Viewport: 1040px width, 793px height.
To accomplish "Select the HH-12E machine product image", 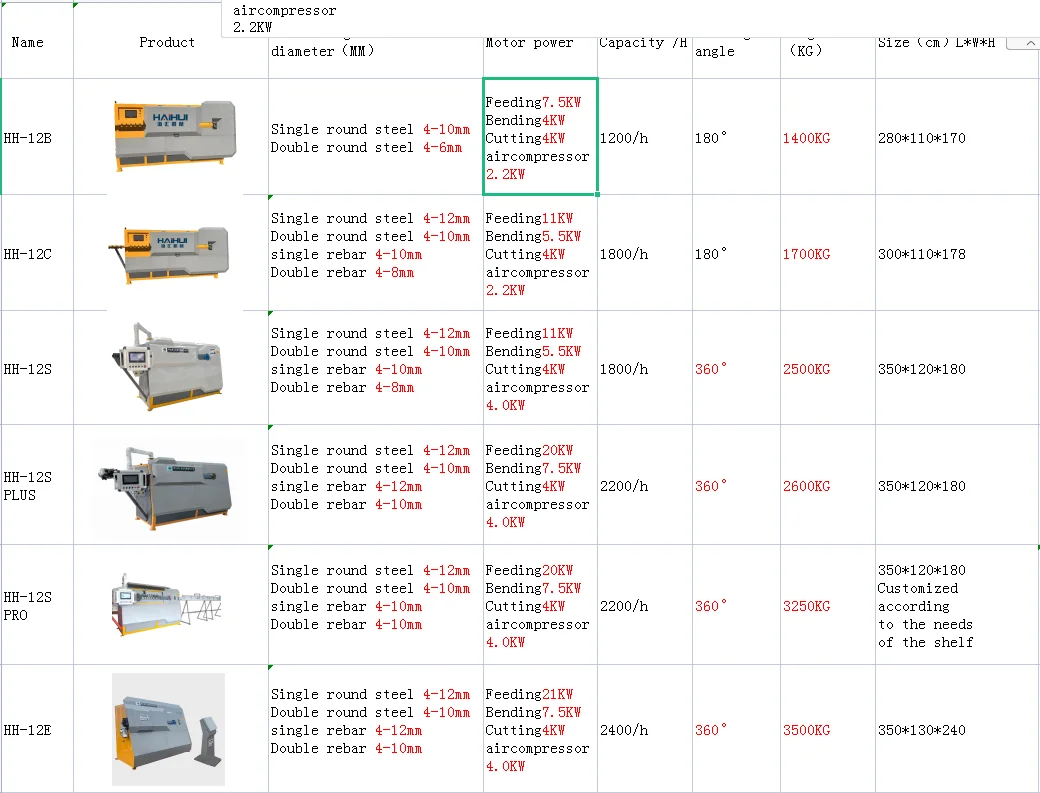I will 168,729.
